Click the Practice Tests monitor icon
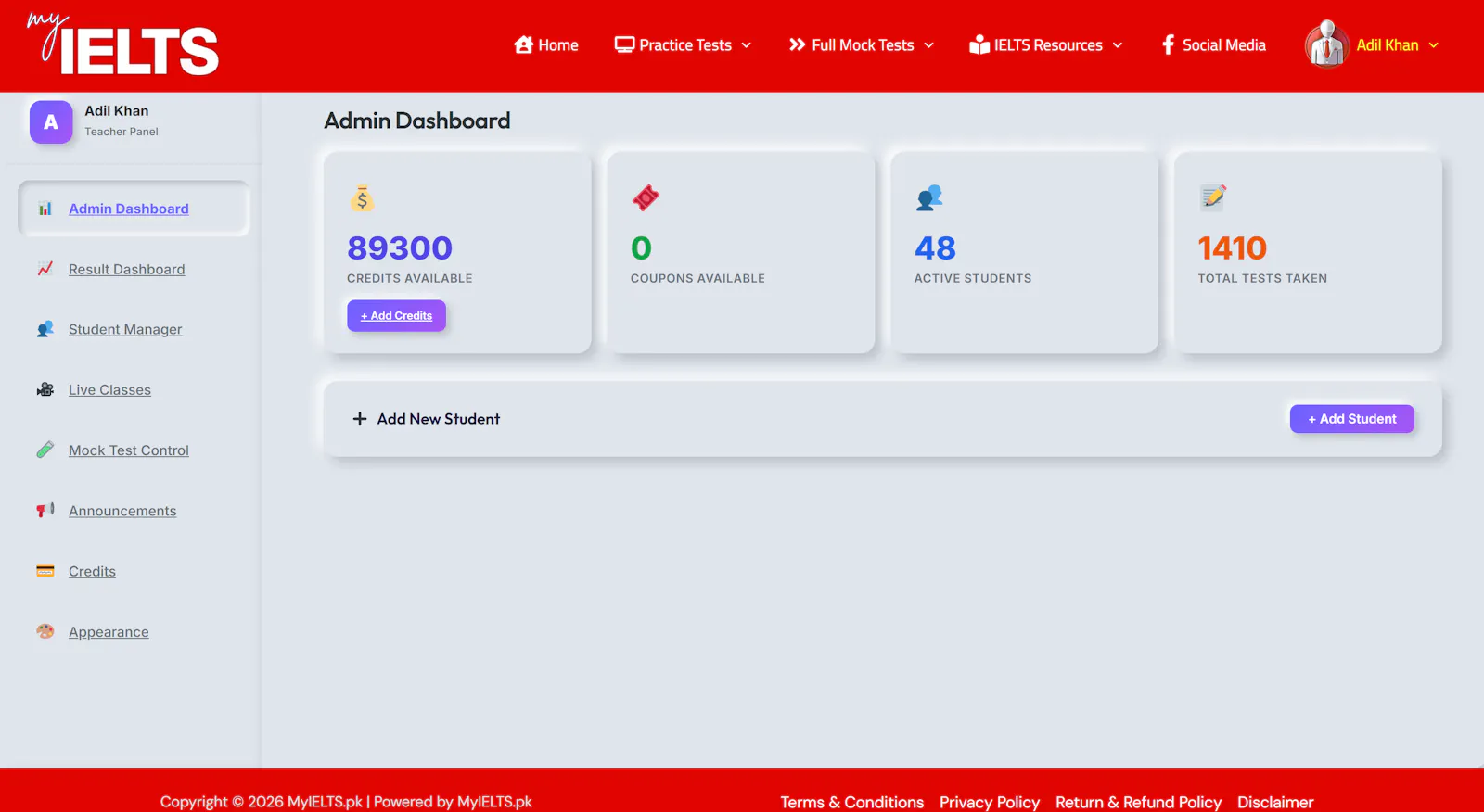This screenshot has width=1484, height=812. pos(624,44)
